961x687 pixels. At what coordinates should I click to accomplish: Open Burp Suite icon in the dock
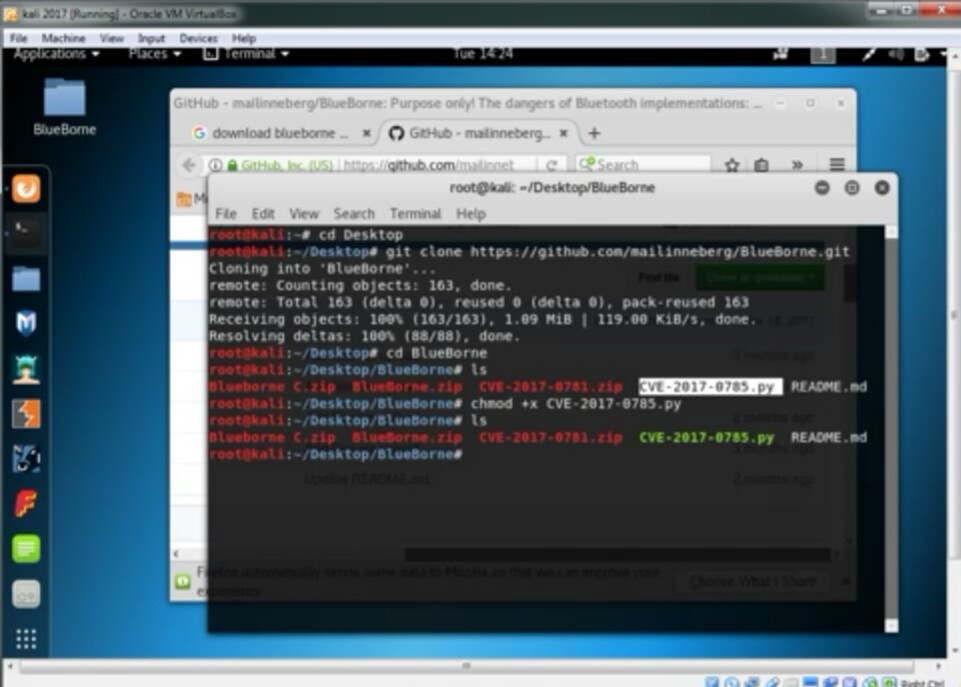pos(26,414)
